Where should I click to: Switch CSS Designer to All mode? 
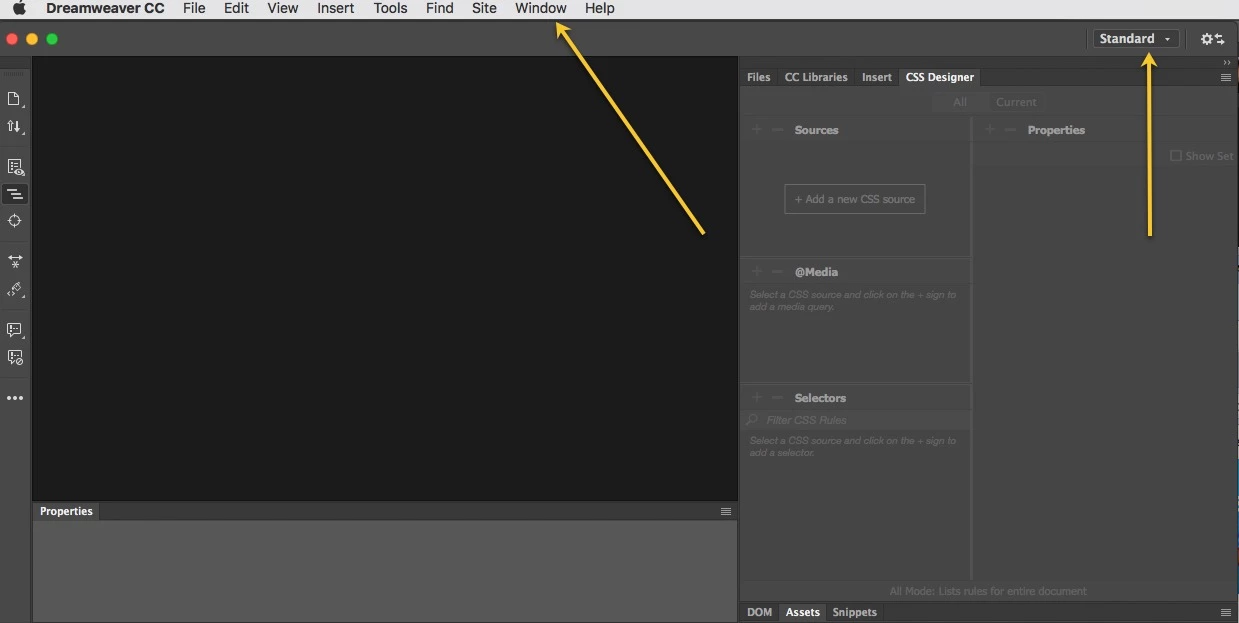tap(960, 102)
